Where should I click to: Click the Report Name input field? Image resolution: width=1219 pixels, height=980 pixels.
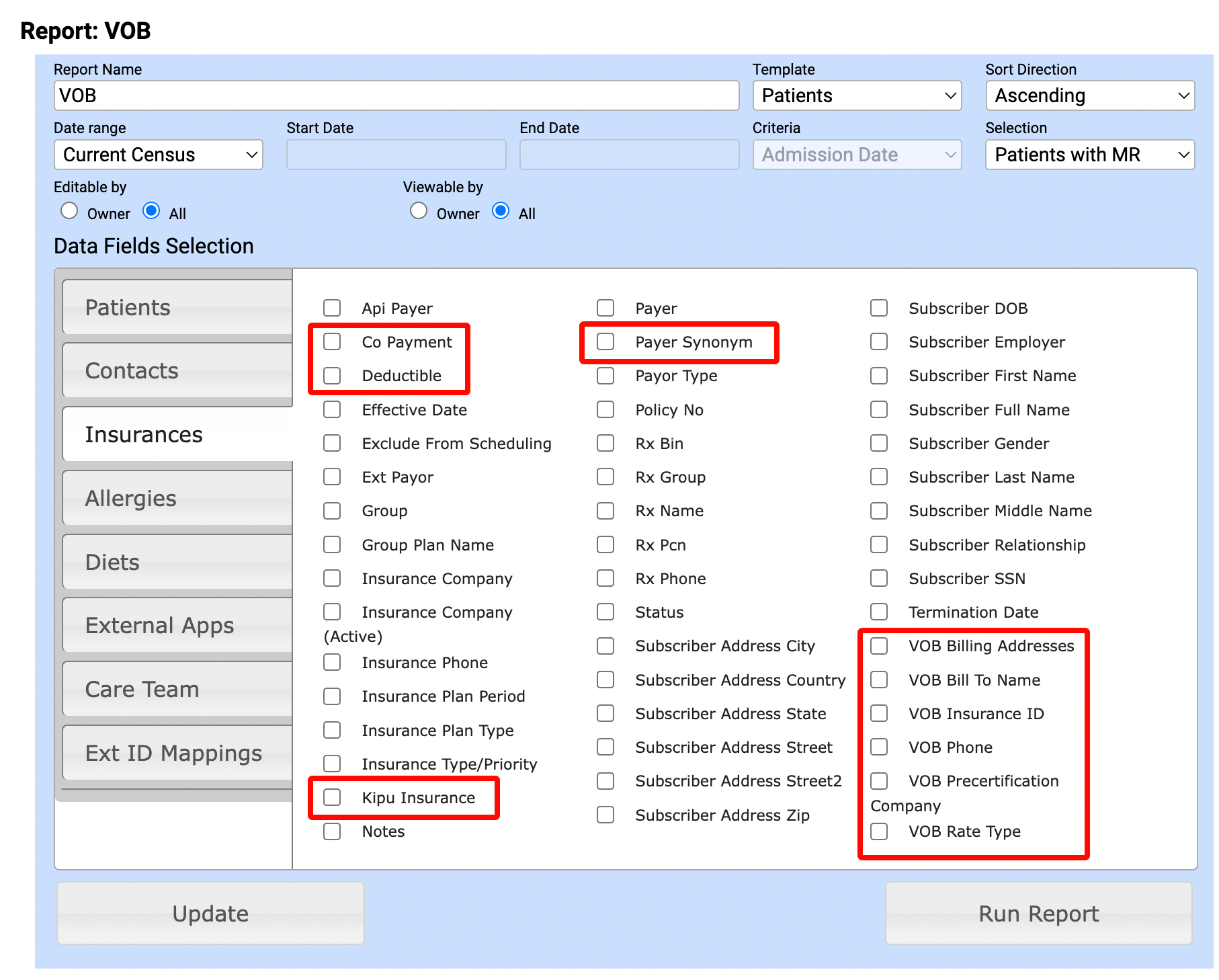coord(396,95)
